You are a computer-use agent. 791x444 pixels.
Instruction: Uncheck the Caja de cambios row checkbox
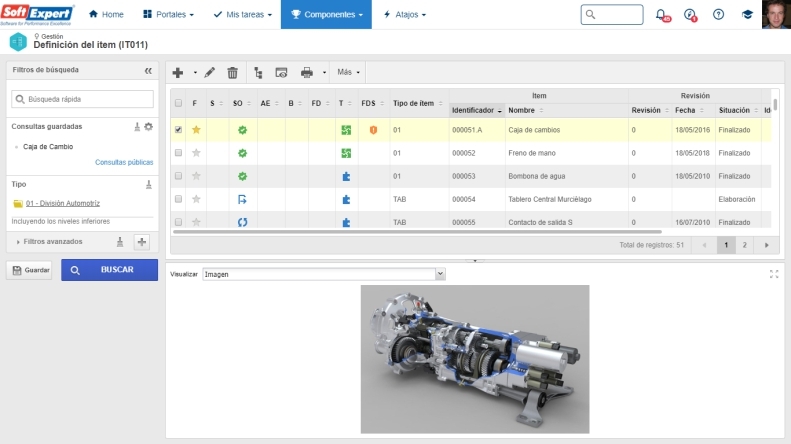pyautogui.click(x=178, y=130)
